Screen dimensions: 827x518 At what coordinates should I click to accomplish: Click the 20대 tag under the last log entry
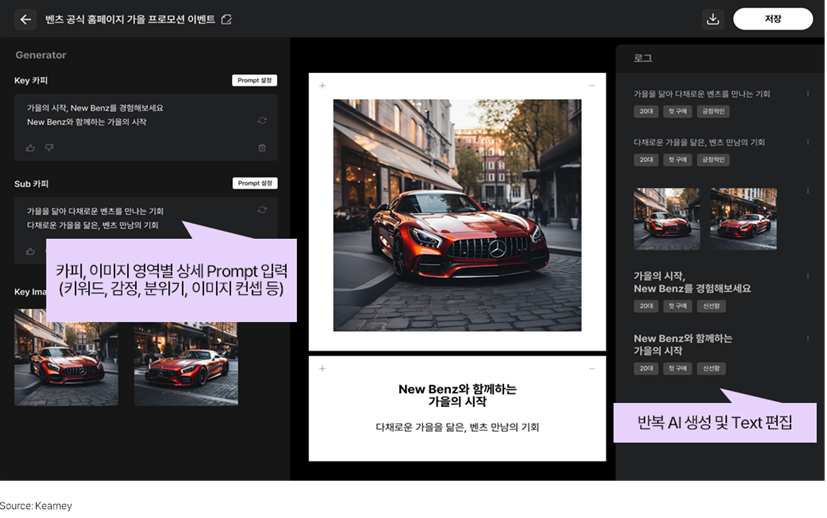[x=646, y=368]
